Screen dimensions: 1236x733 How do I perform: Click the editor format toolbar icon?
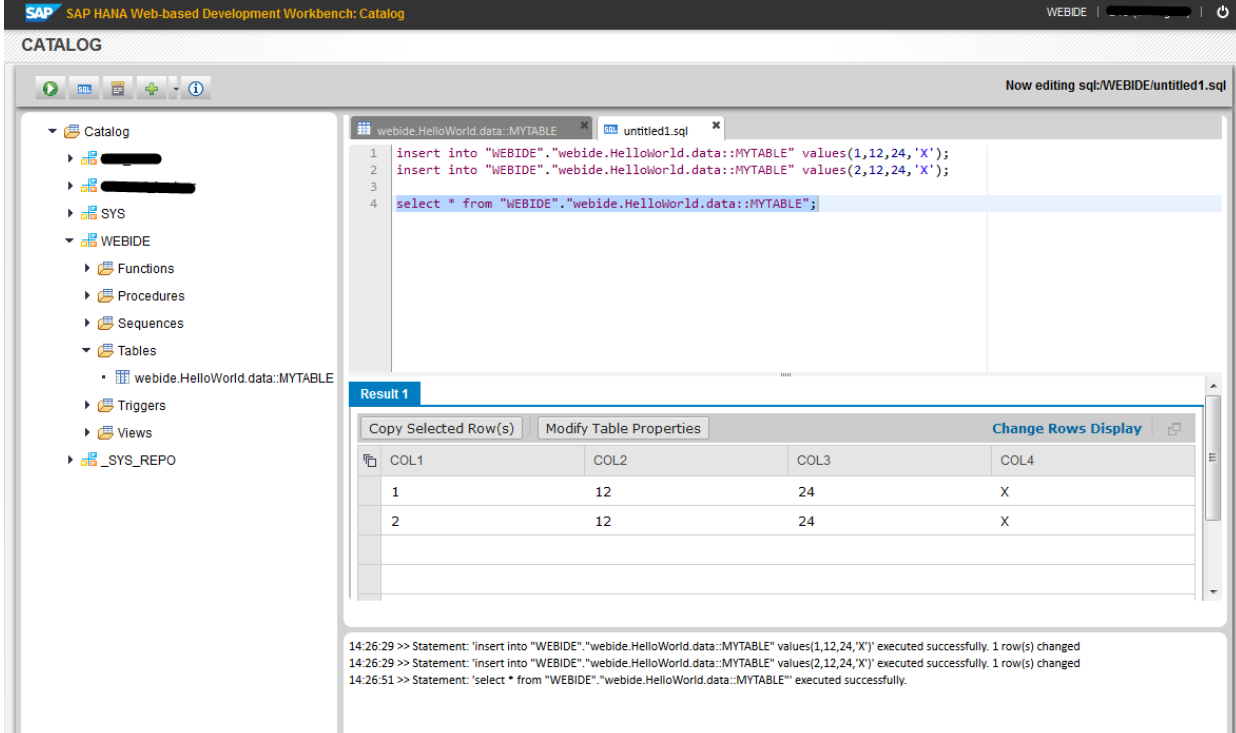click(118, 86)
